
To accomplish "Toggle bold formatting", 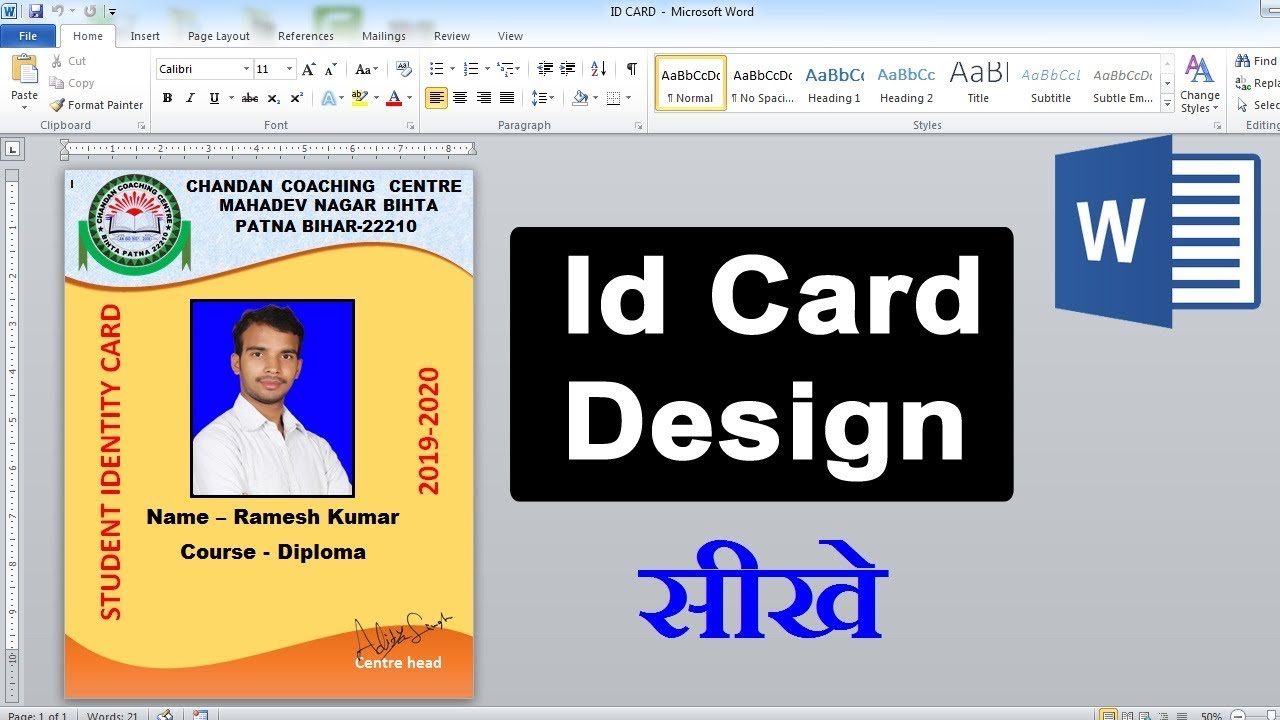I will click(x=167, y=98).
